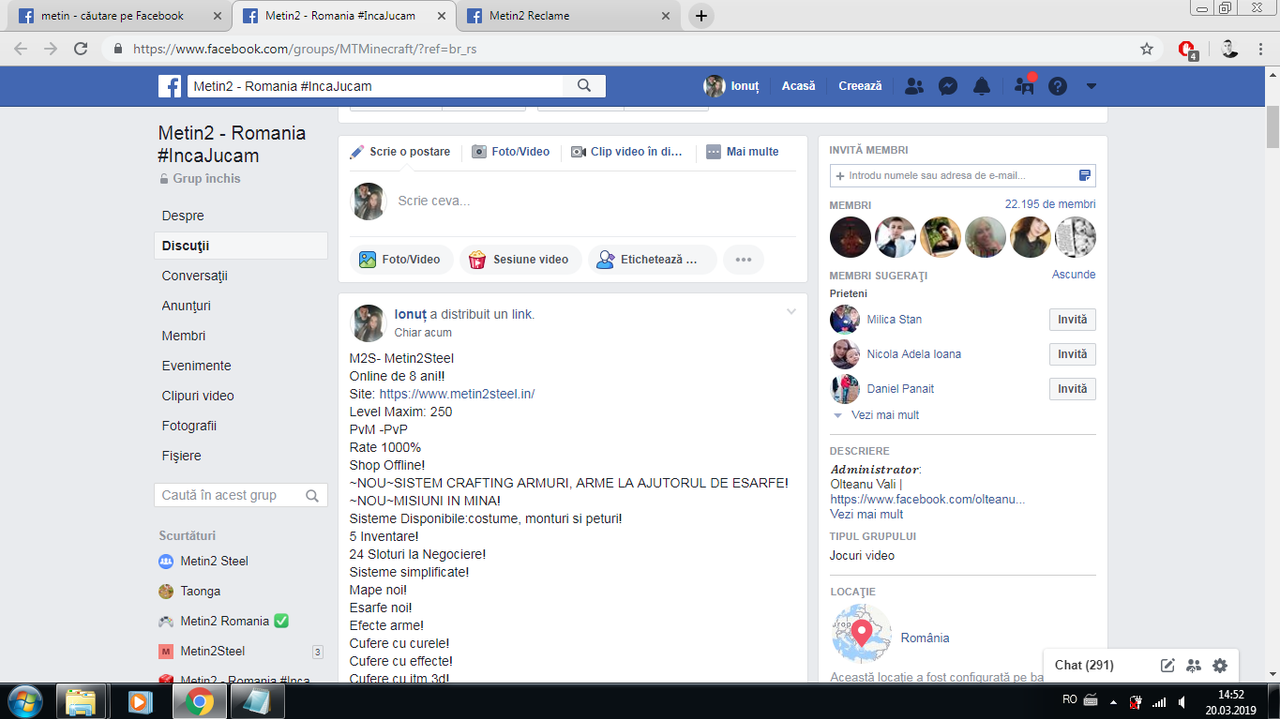1280x719 pixels.
Task: Select Clip video în direct tab
Action: pyautogui.click(x=627, y=152)
